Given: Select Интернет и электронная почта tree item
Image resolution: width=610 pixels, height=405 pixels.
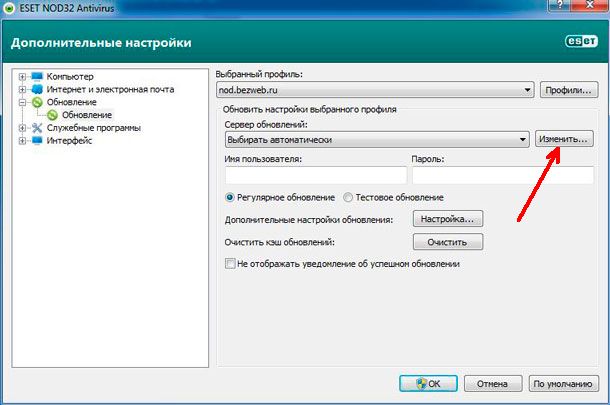Looking at the screenshot, I should (x=110, y=89).
